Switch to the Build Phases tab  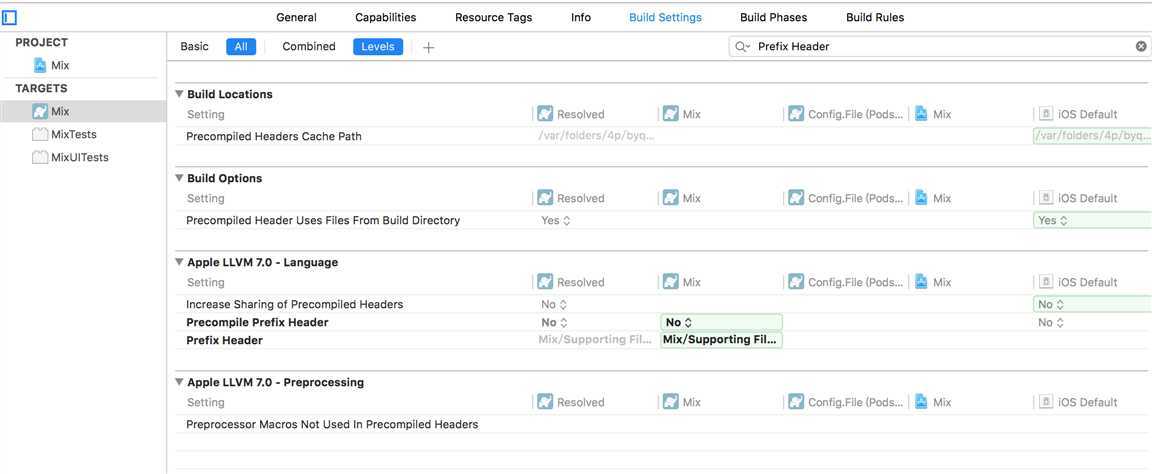[773, 17]
